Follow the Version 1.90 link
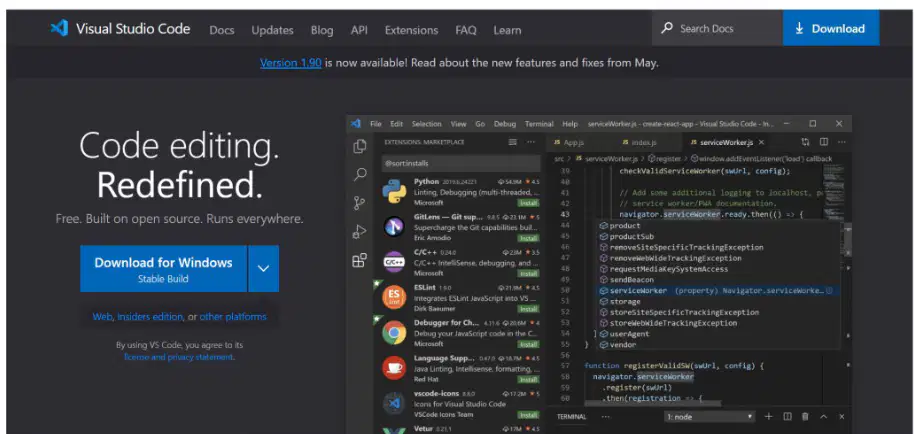 [290, 63]
